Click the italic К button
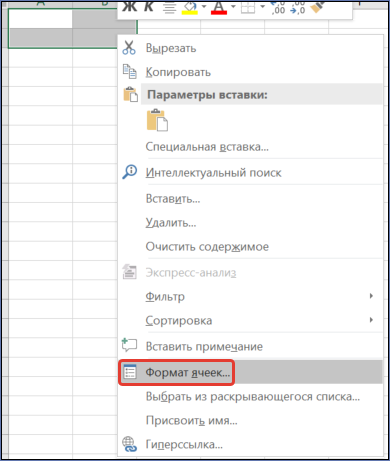This screenshot has width=390, height=461. [x=149, y=7]
